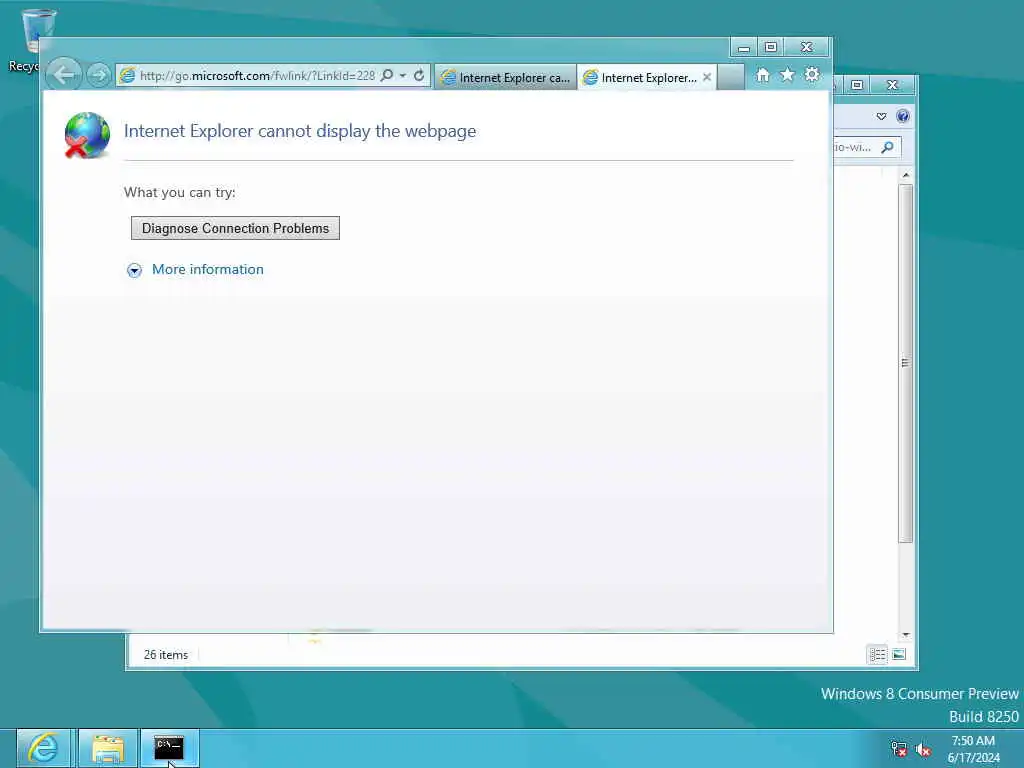Switch Explorer to details view
1024x768 pixels.
click(x=877, y=654)
